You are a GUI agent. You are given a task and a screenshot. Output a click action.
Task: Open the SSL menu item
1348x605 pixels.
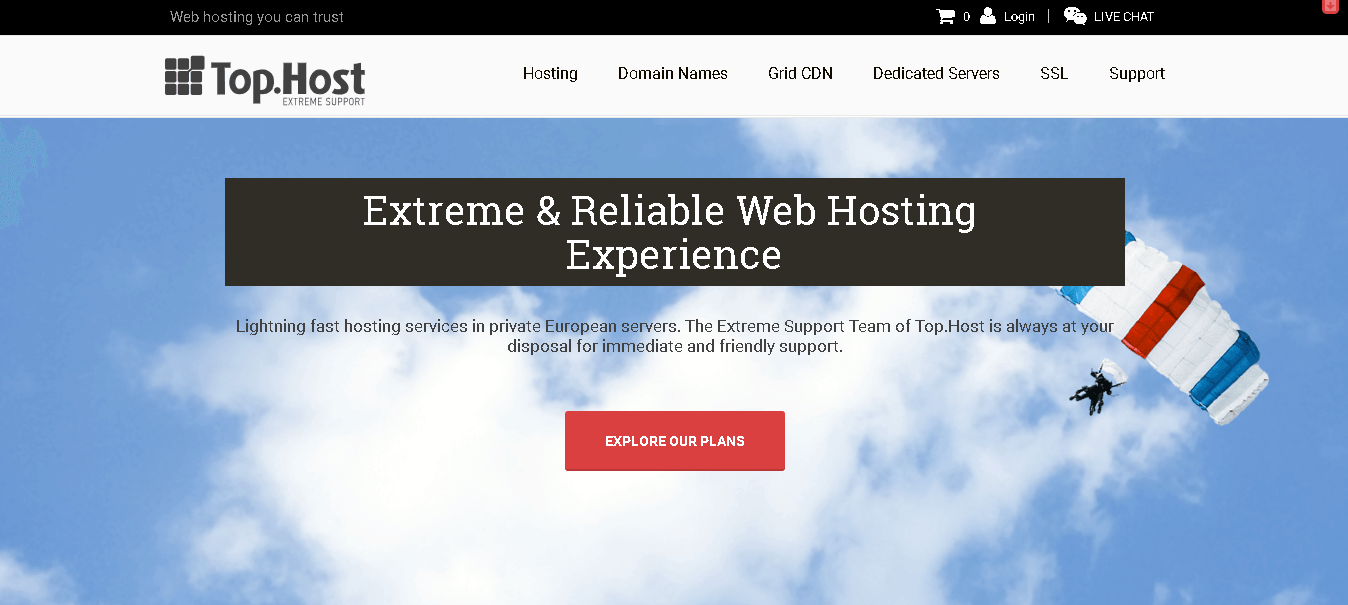[1054, 73]
